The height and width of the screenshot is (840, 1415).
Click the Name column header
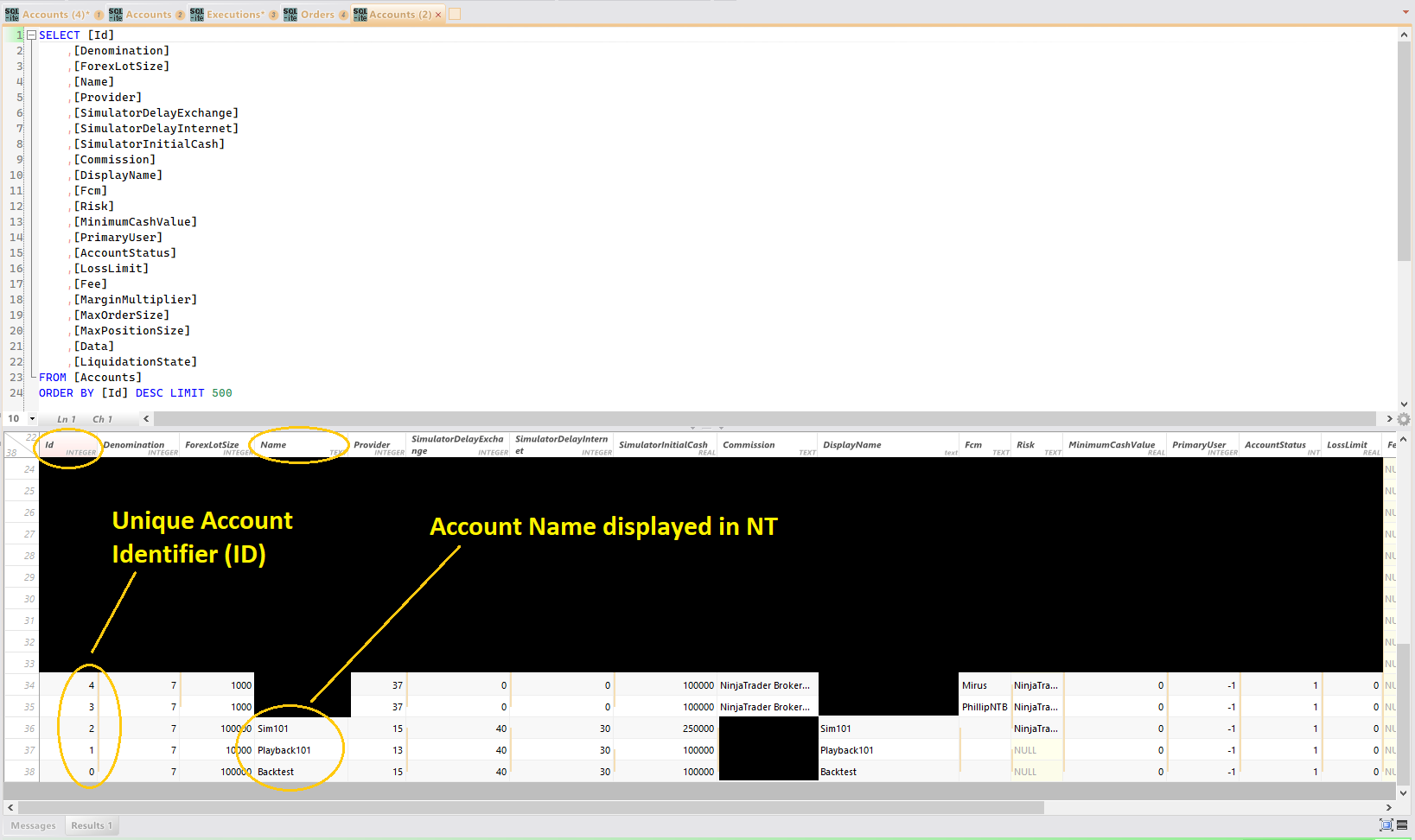pyautogui.click(x=303, y=445)
